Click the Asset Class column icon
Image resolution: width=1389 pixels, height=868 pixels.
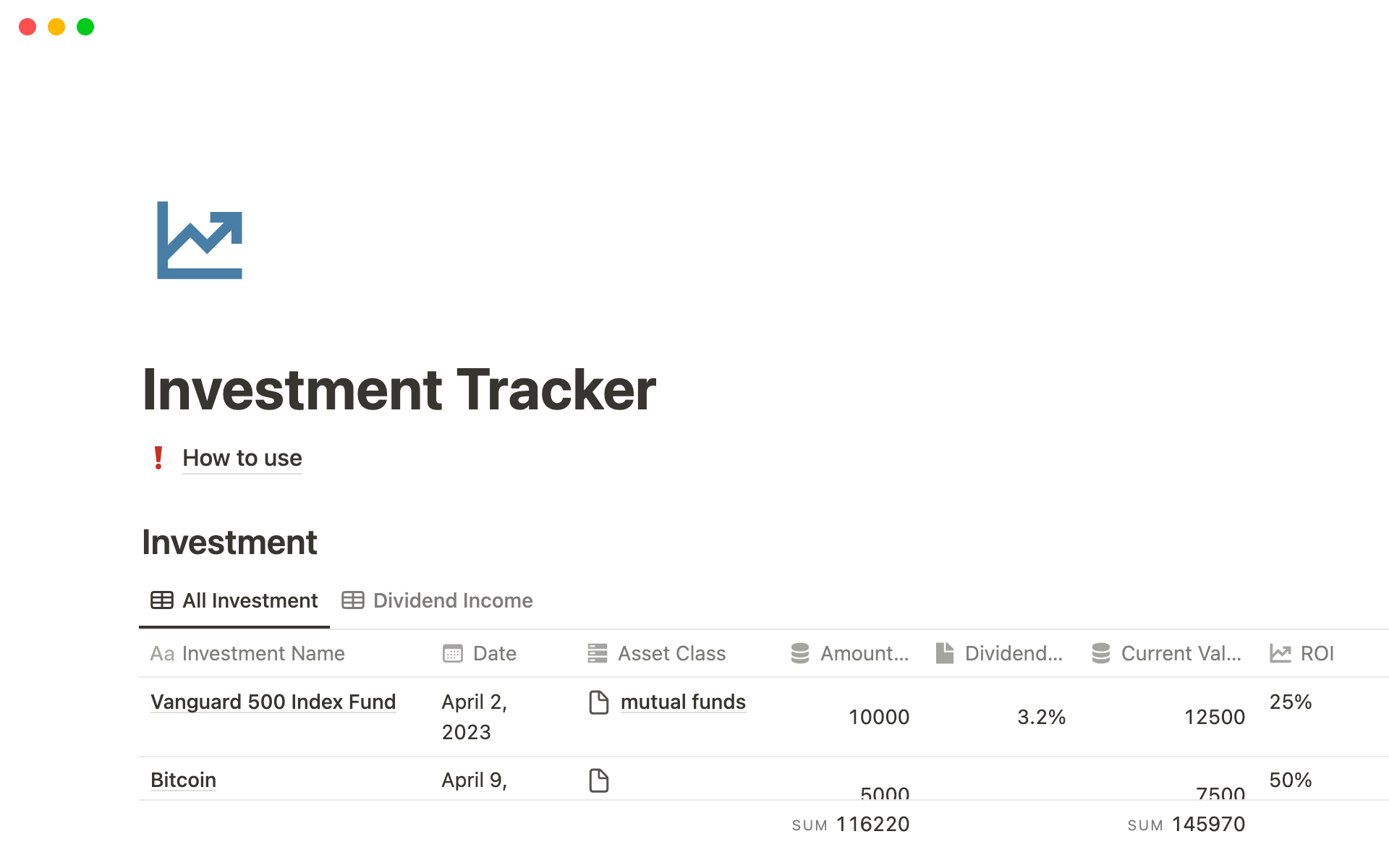click(x=598, y=654)
